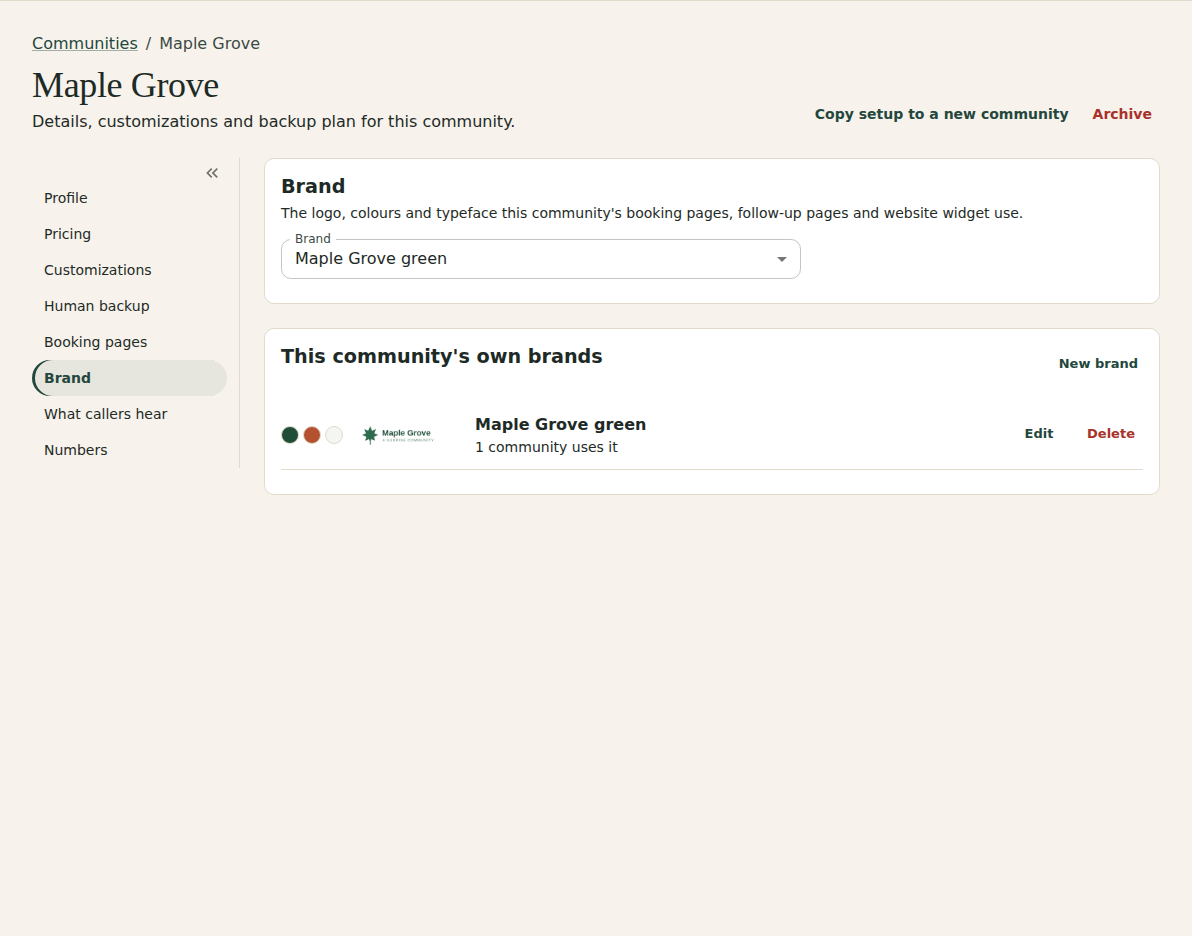
Task: Click the Brand card heading
Action: [312, 186]
